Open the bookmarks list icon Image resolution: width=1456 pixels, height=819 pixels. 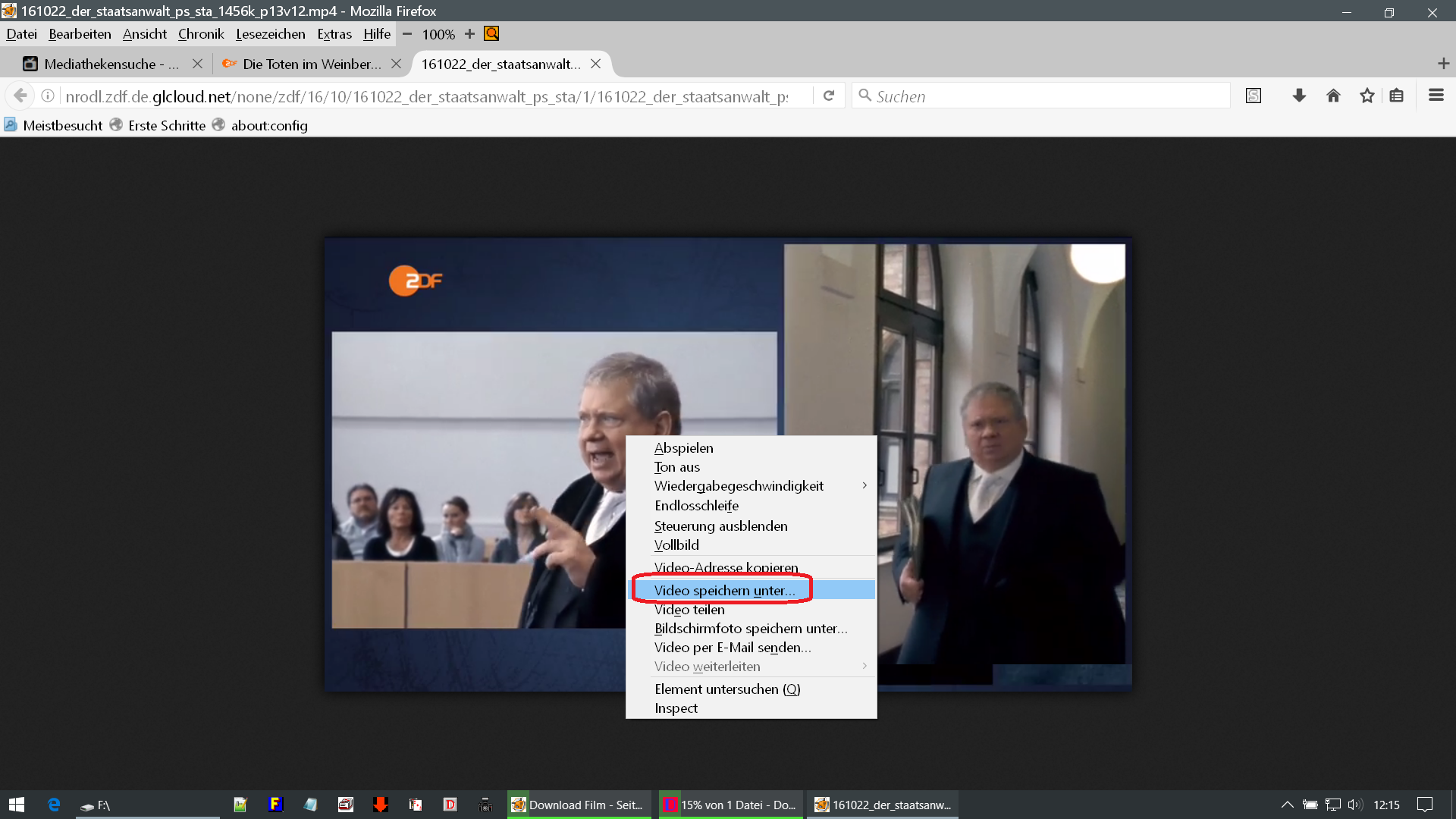tap(1397, 96)
